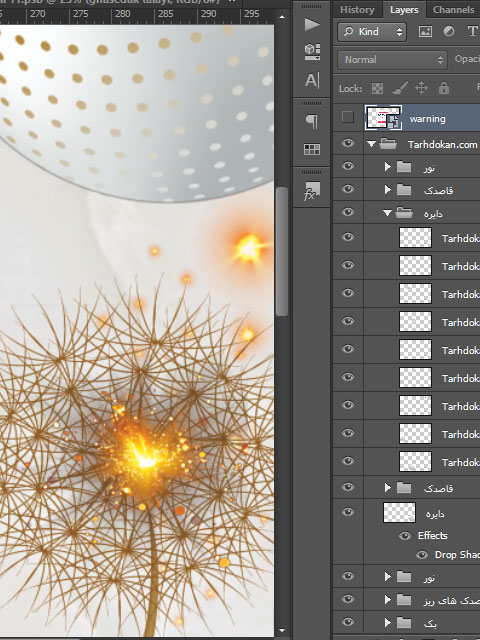
Task: Click the lock transparent pixels icon
Action: tap(377, 88)
